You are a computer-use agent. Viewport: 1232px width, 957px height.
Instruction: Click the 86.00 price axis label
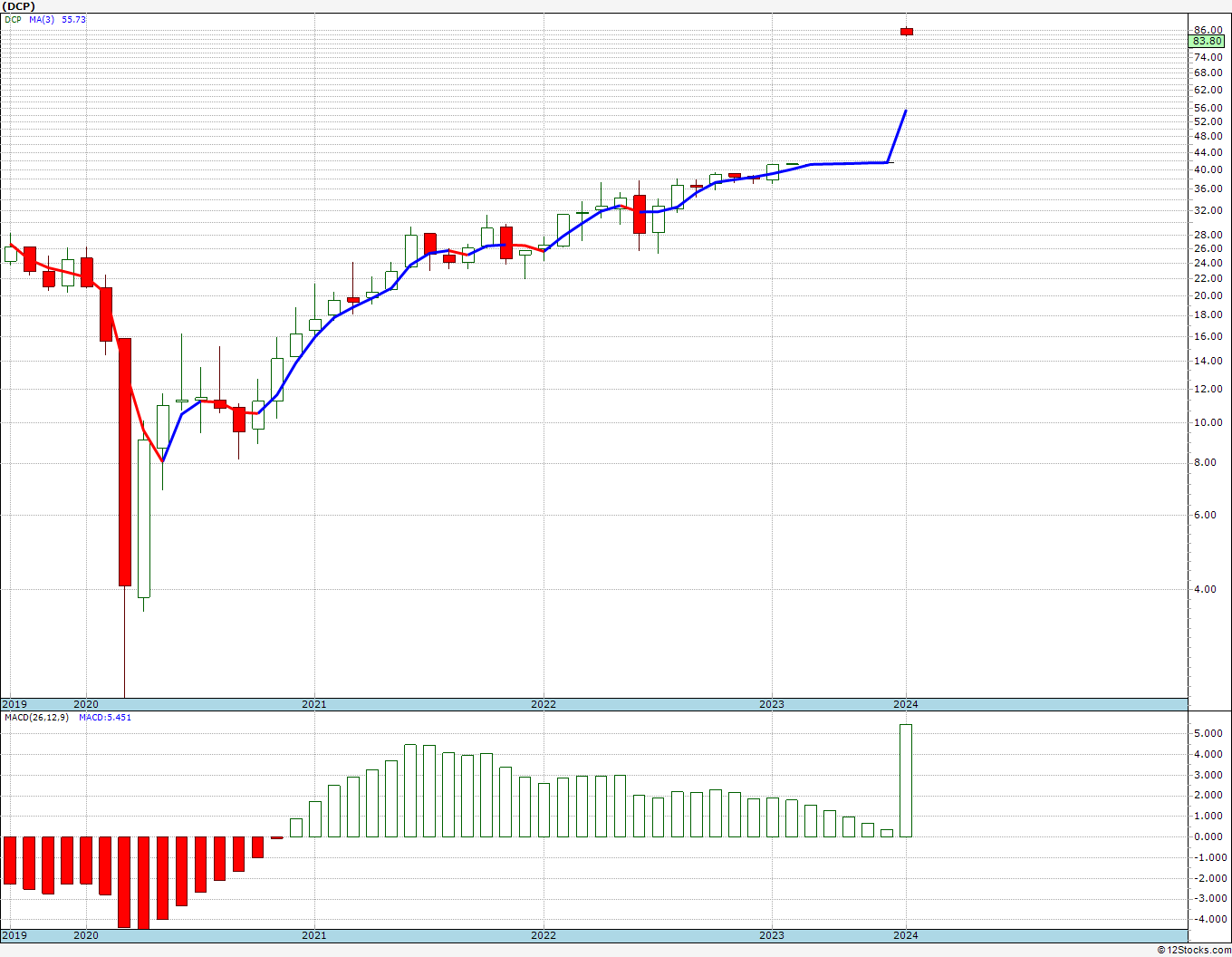pos(1208,30)
